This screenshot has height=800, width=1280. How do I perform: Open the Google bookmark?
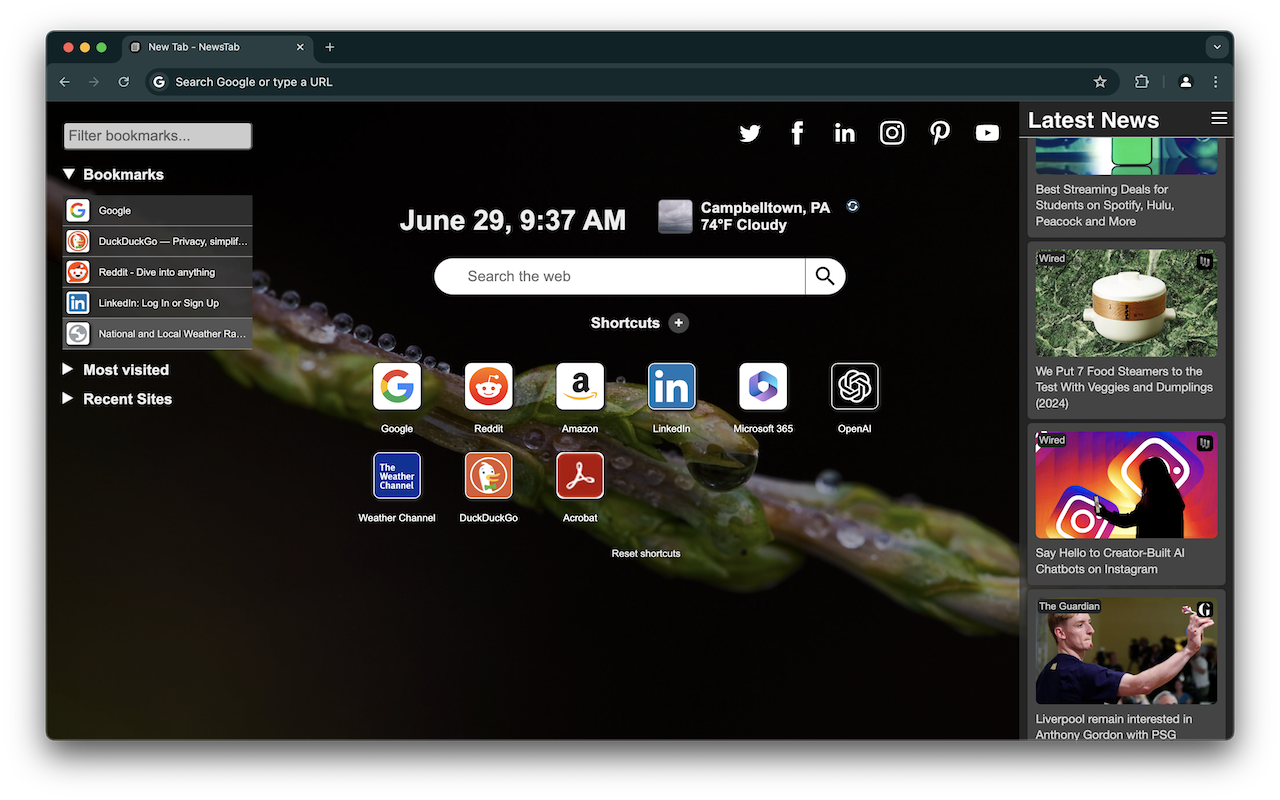157,211
